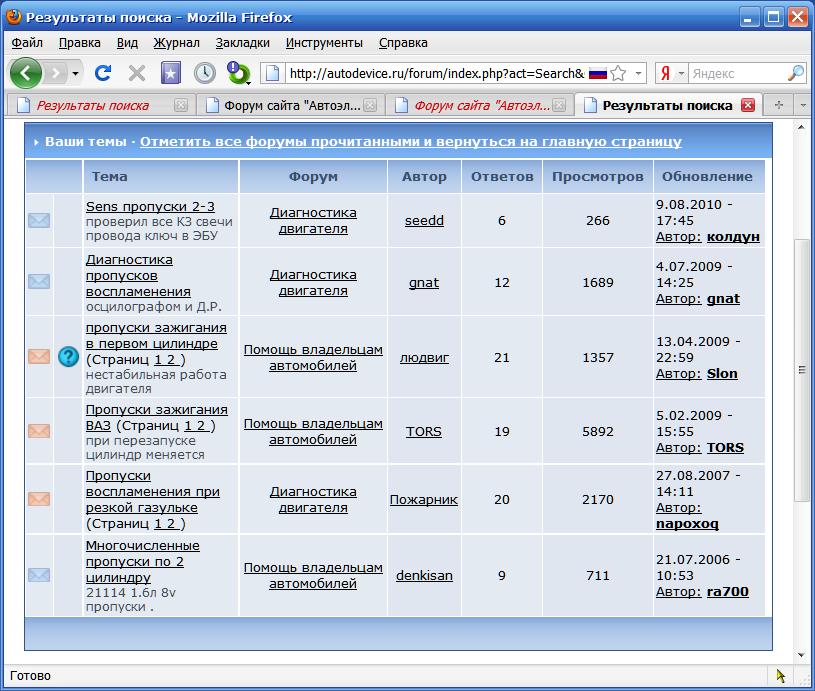Screen dimensions: 815x691
Task: Open the Файл menu
Action: [27, 43]
